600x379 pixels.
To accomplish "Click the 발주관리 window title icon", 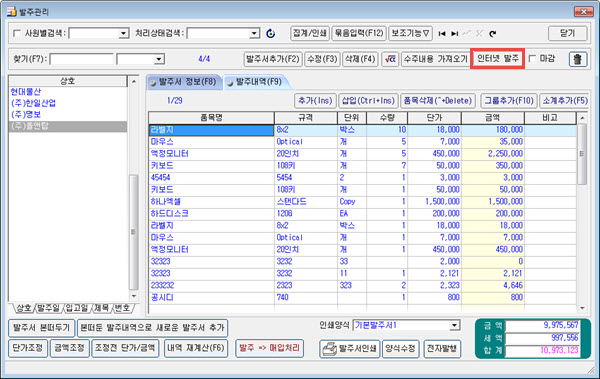I will [11, 12].
